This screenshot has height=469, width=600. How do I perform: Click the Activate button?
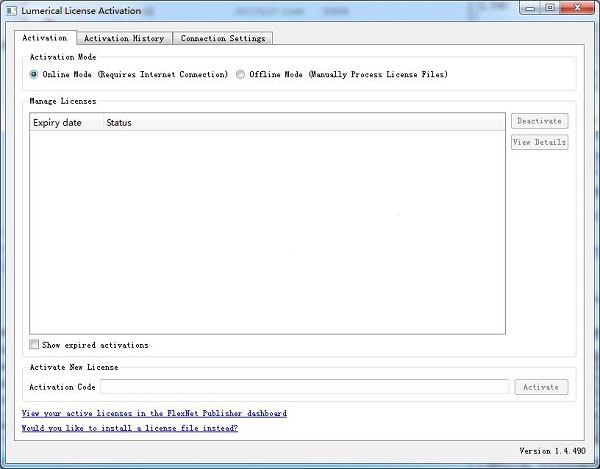(x=541, y=387)
